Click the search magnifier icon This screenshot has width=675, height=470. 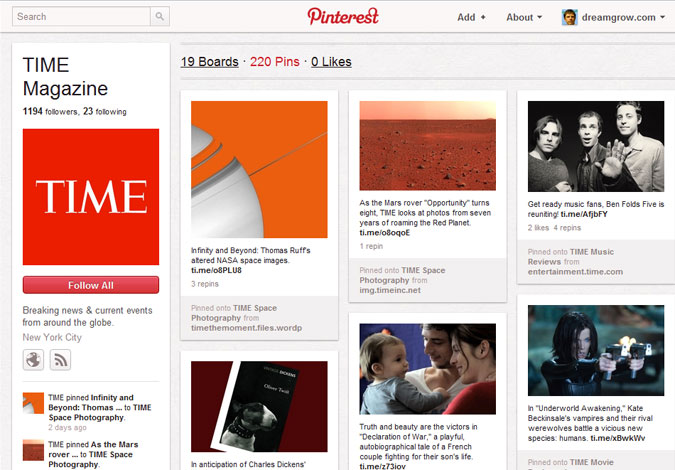160,16
